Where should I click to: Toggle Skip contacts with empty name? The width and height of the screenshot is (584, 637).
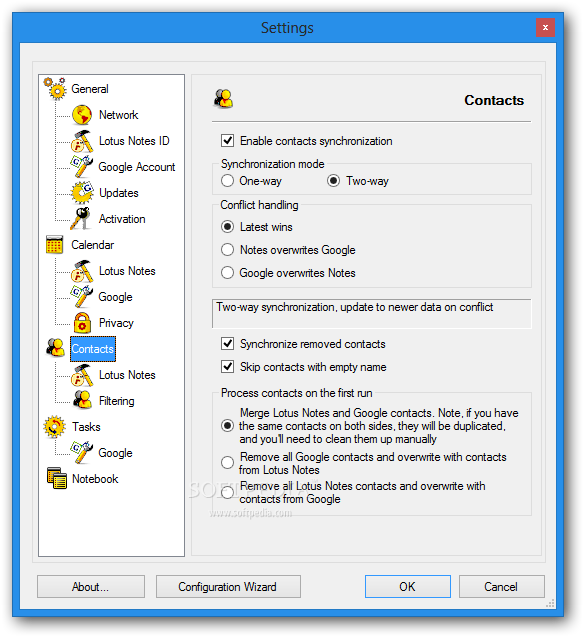(x=227, y=367)
